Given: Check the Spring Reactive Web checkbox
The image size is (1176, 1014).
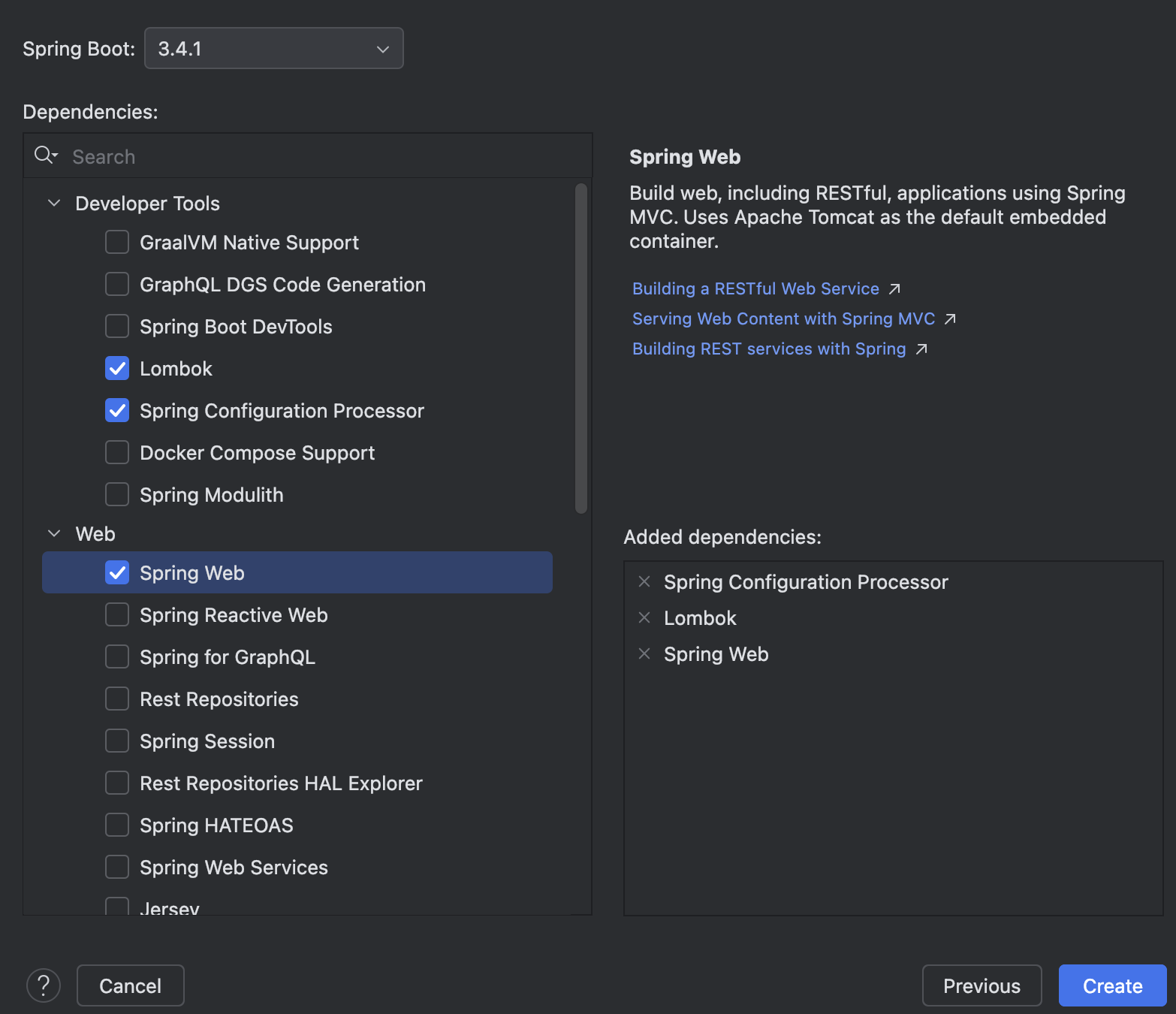Looking at the screenshot, I should [x=117, y=615].
